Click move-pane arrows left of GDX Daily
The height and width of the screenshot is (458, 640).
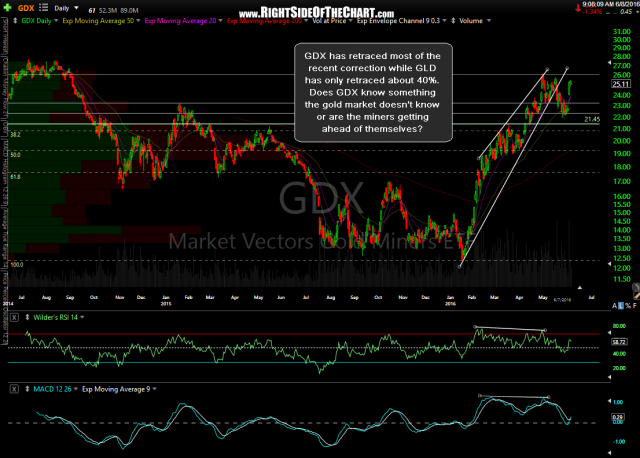[x=15, y=21]
